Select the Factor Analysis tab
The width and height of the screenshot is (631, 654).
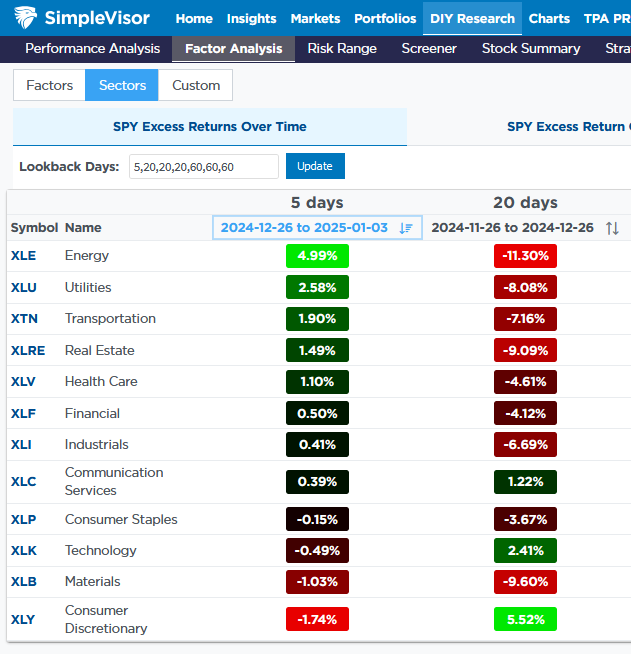(234, 49)
